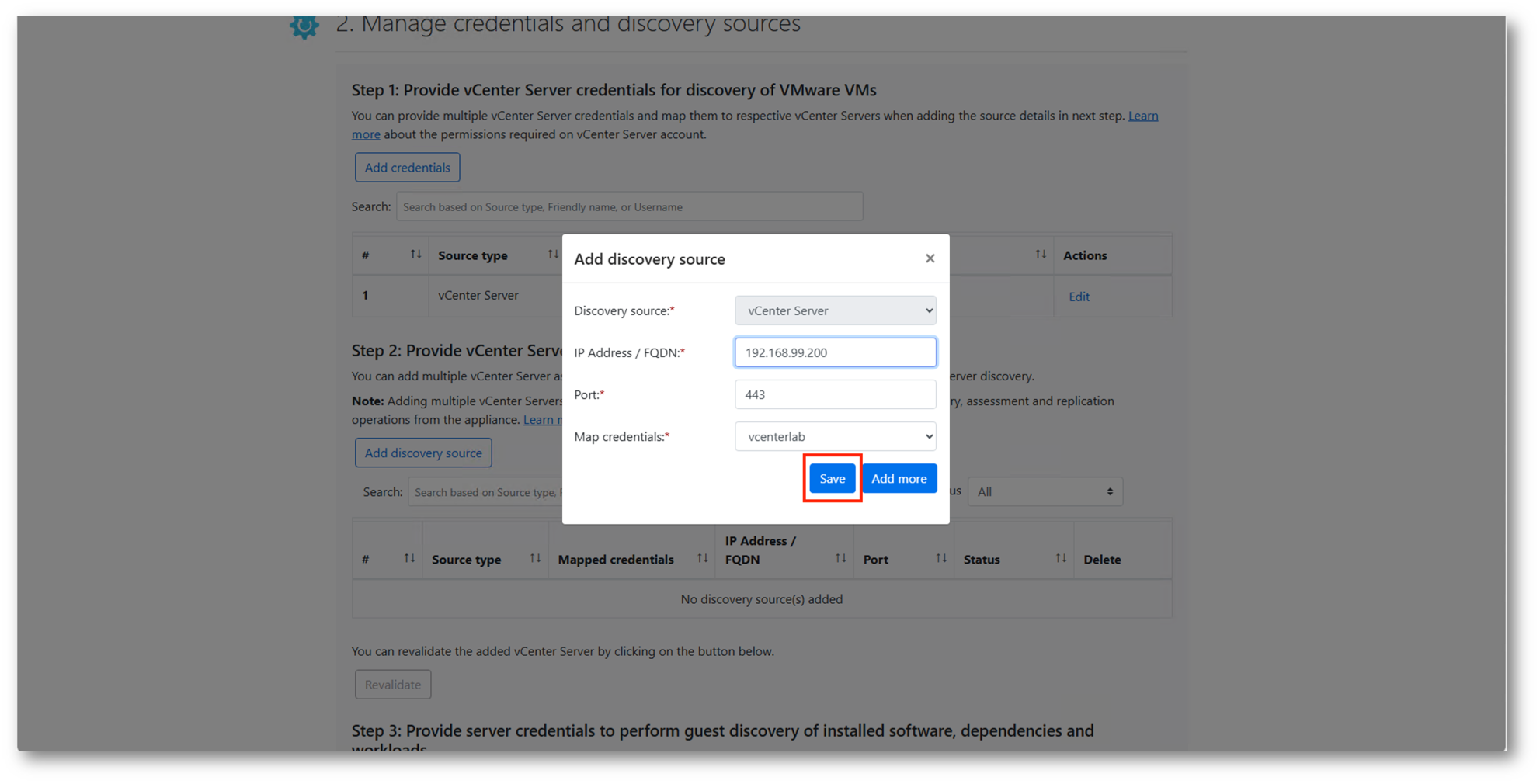Close the Add discovery source dialog
The height and width of the screenshot is (784, 1540).
(930, 258)
